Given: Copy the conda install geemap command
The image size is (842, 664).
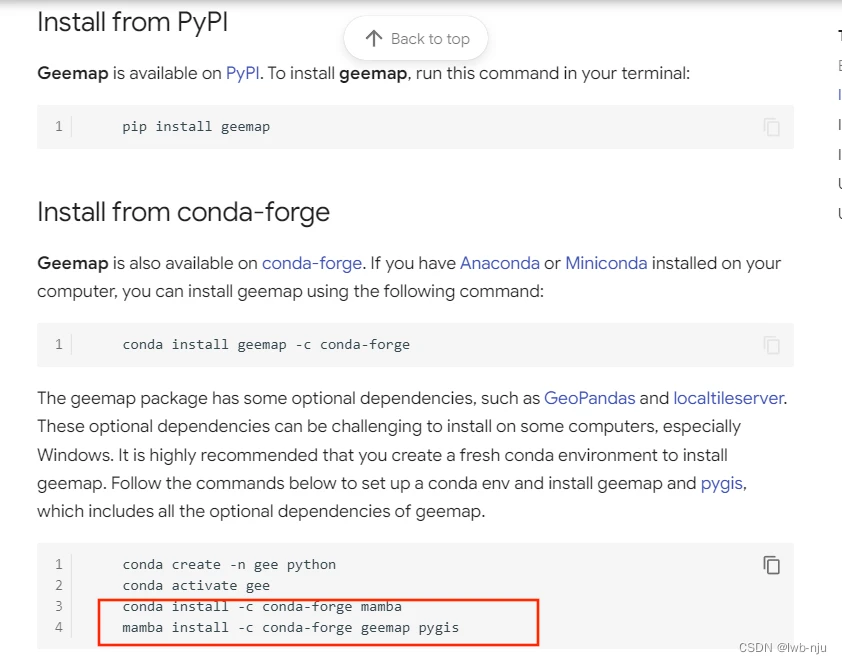Looking at the screenshot, I should [771, 345].
